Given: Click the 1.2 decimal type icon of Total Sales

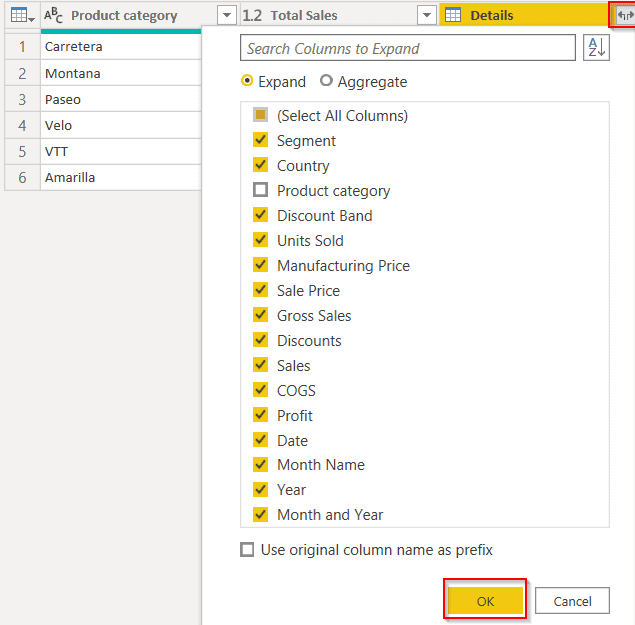Looking at the screenshot, I should tap(252, 15).
